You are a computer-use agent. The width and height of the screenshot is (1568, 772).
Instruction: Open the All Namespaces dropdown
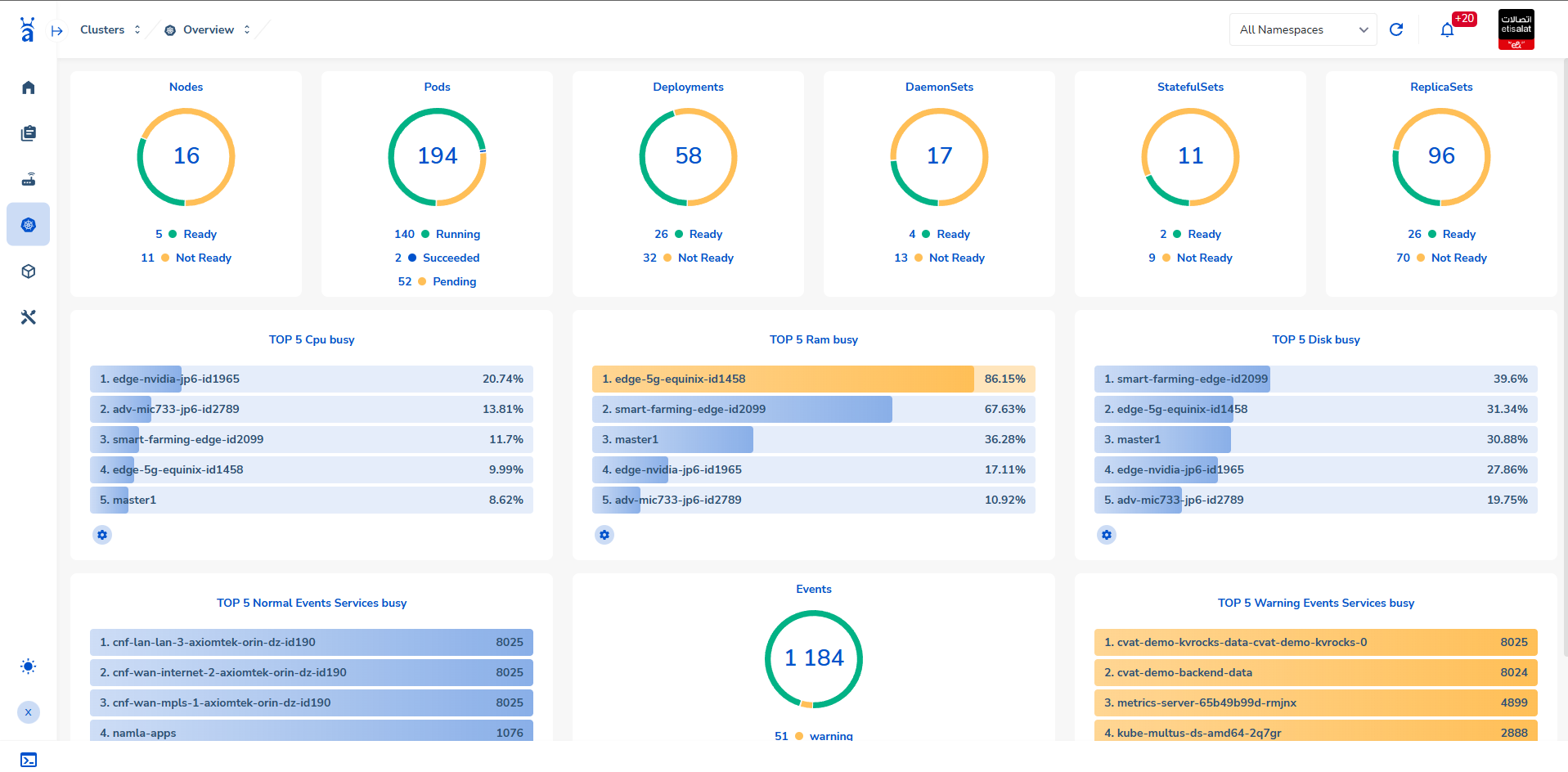click(1302, 30)
